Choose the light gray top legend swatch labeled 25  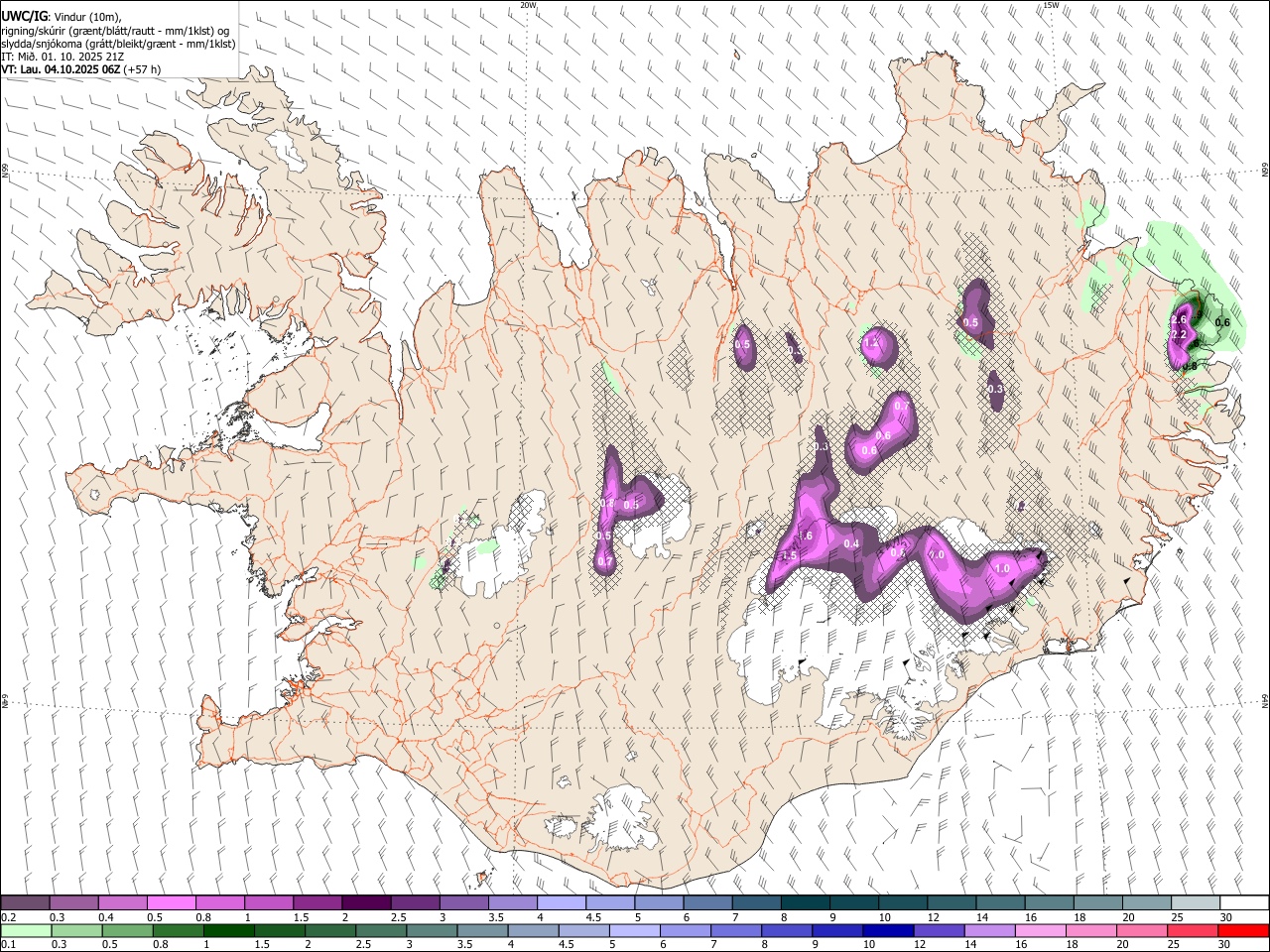(1195, 902)
